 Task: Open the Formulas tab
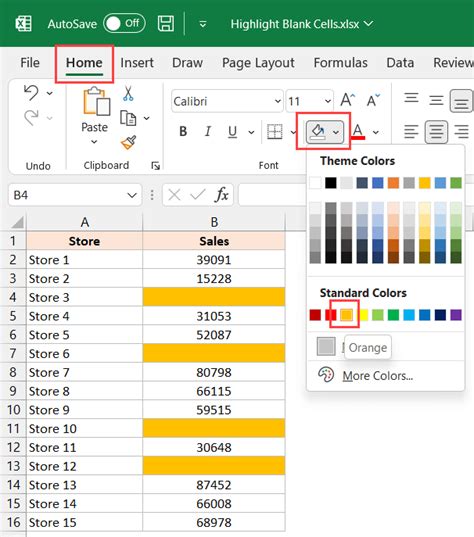click(x=340, y=63)
